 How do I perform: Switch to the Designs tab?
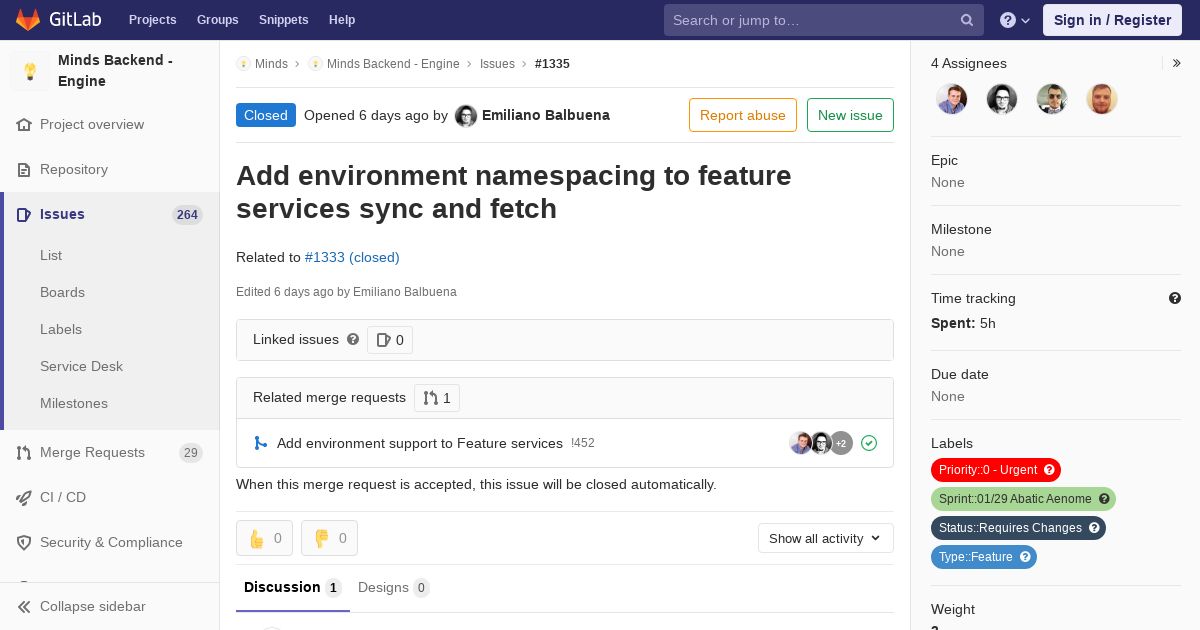tap(393, 588)
